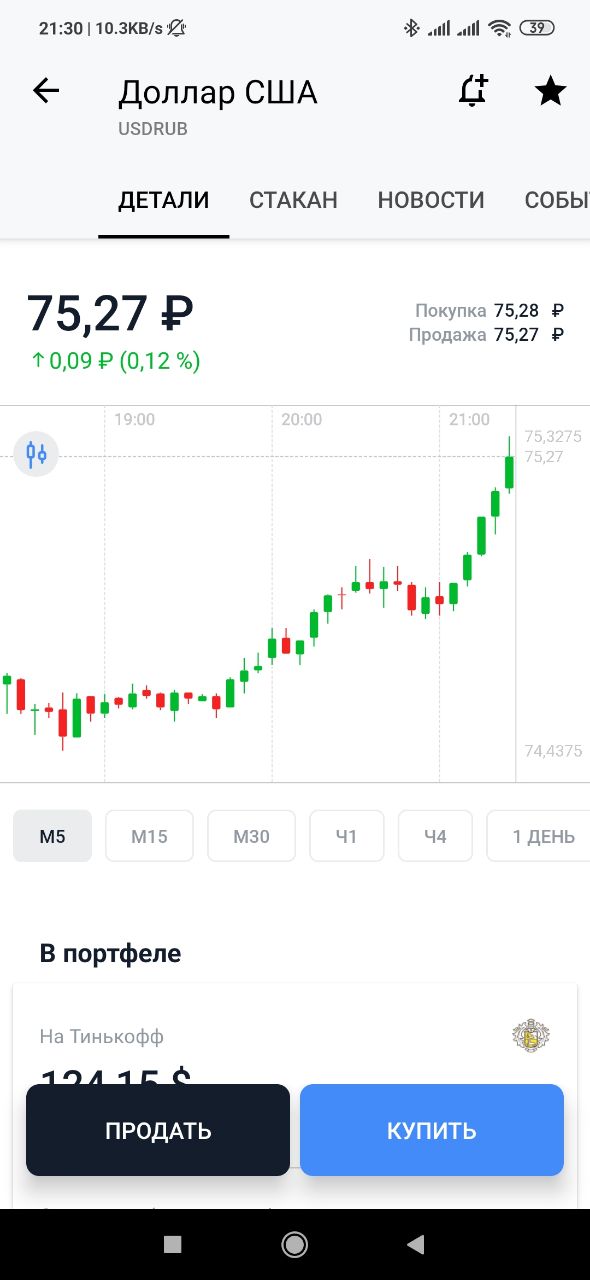This screenshot has height=1280, width=590.
Task: Select the M30 timeframe
Action: click(252, 836)
